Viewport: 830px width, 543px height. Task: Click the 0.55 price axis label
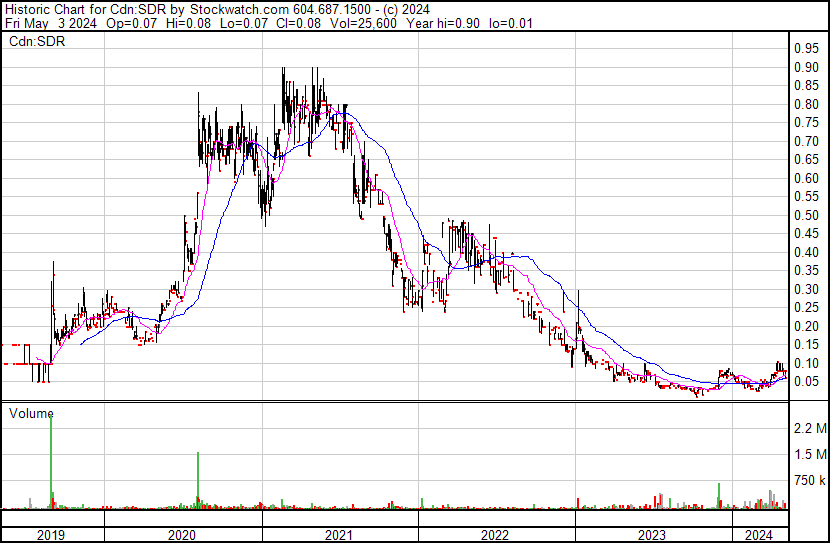pyautogui.click(x=806, y=197)
